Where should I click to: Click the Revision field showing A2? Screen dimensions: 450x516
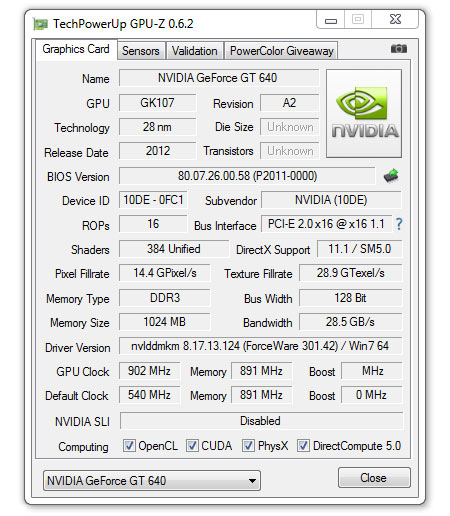tap(289, 103)
